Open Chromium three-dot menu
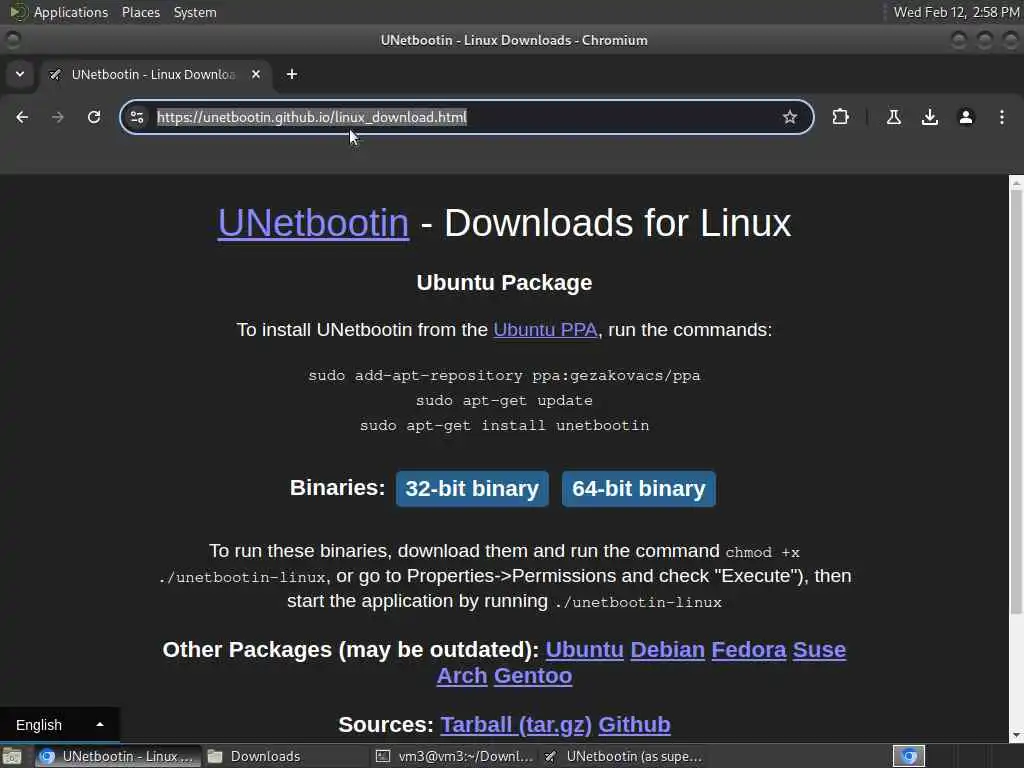1024x768 pixels. (1002, 117)
